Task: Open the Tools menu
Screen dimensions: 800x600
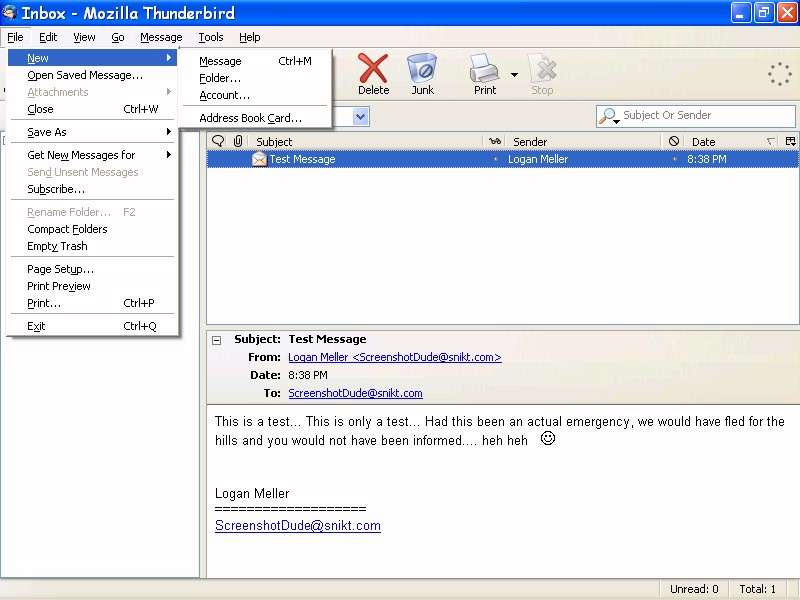Action: (x=211, y=37)
